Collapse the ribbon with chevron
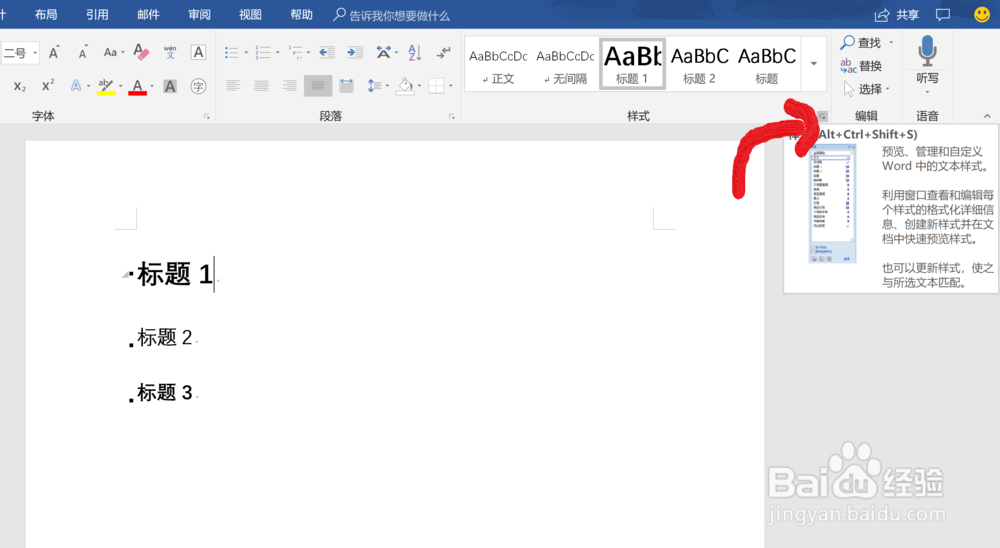Image resolution: width=1000 pixels, height=548 pixels. (987, 116)
